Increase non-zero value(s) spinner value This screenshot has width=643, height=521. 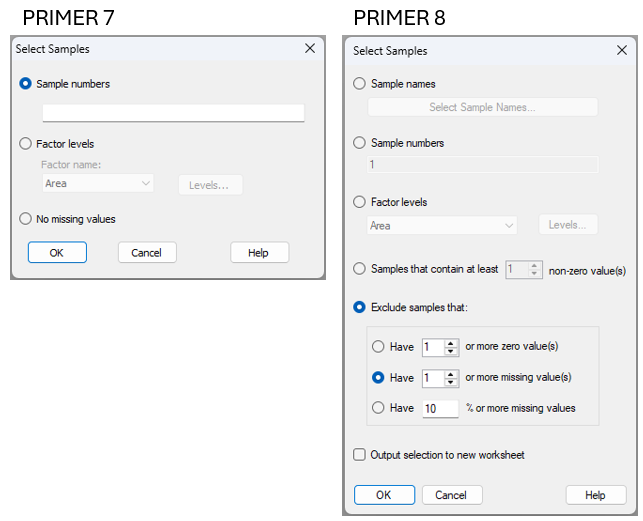[x=535, y=265]
